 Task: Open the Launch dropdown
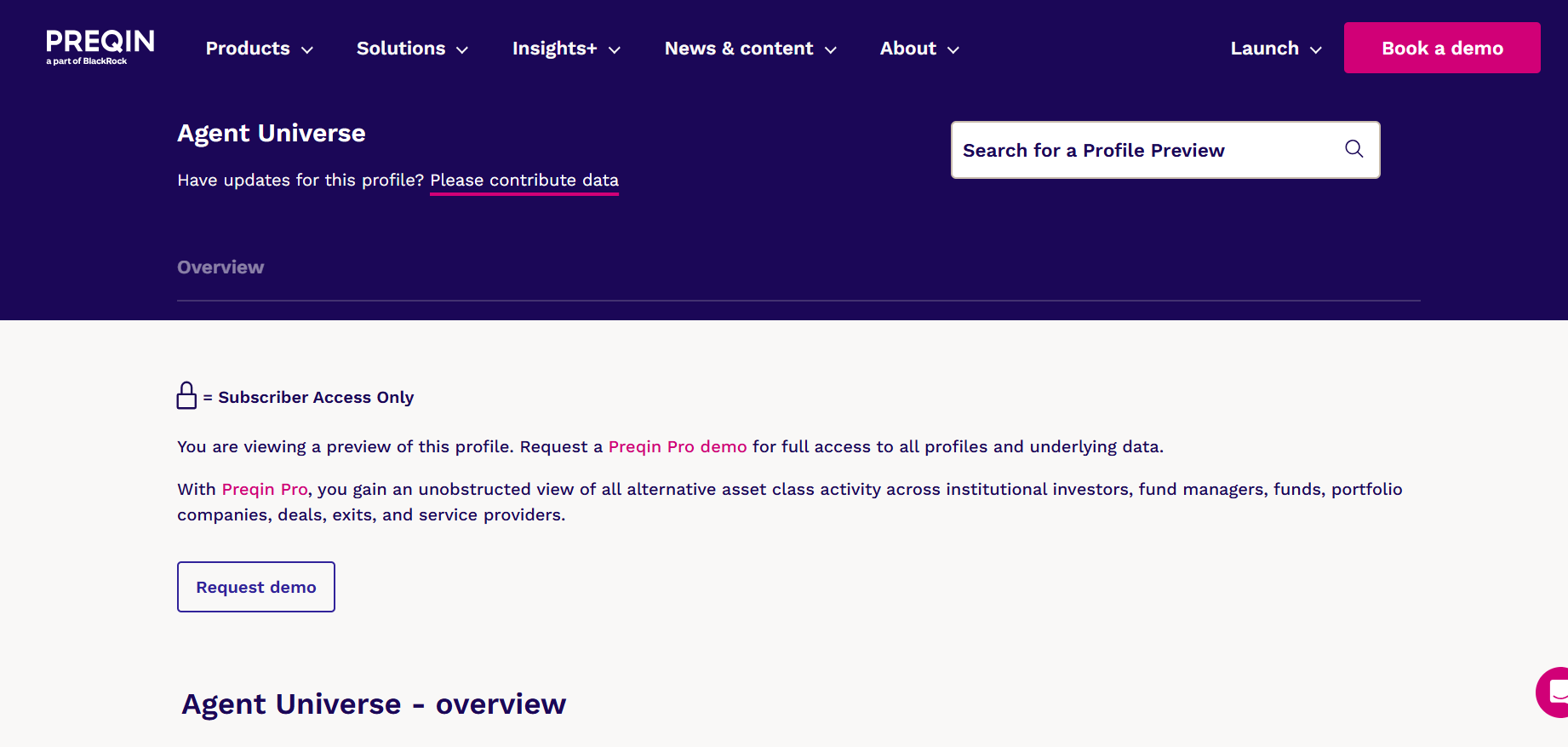(1276, 49)
